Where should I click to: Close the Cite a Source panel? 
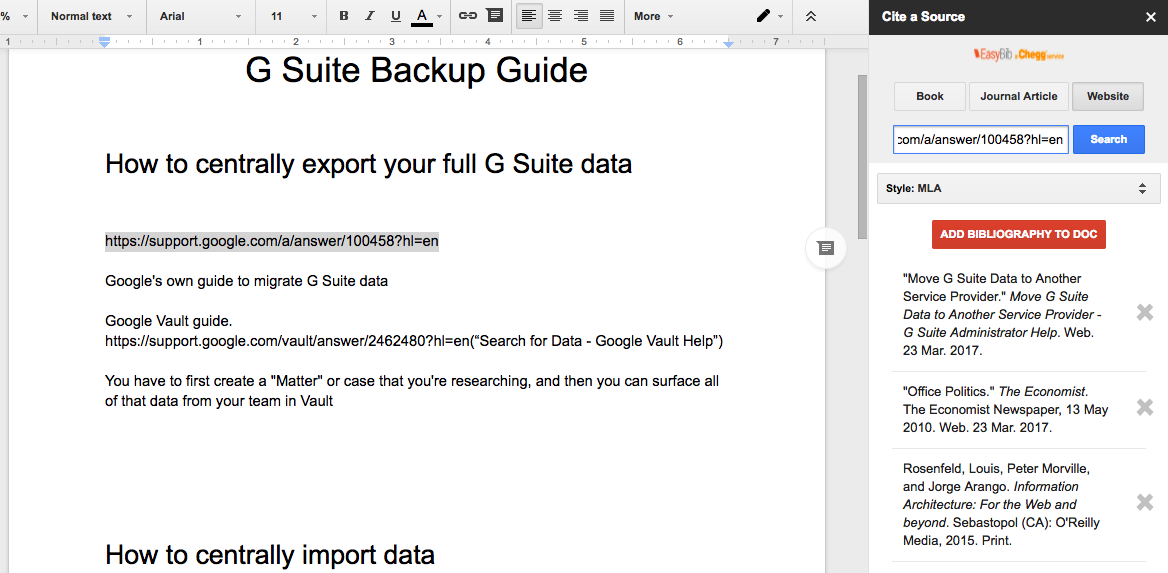coord(1150,16)
